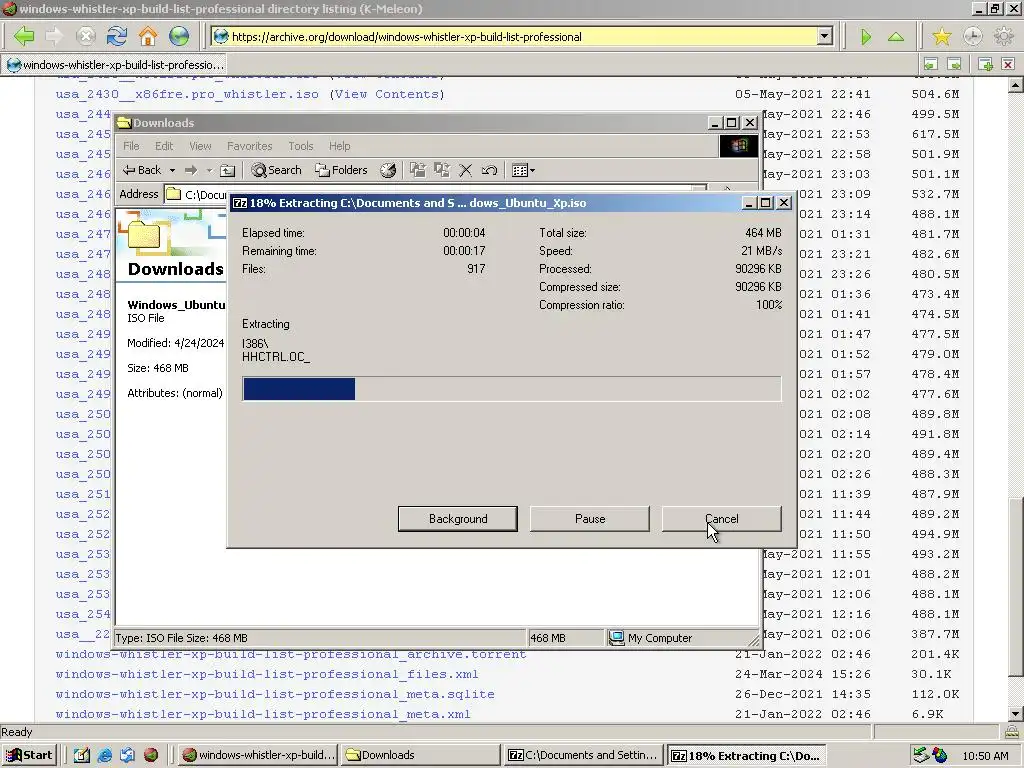The width and height of the screenshot is (1024, 768).
Task: Click Back in the Downloads Explorer window
Action: point(142,170)
